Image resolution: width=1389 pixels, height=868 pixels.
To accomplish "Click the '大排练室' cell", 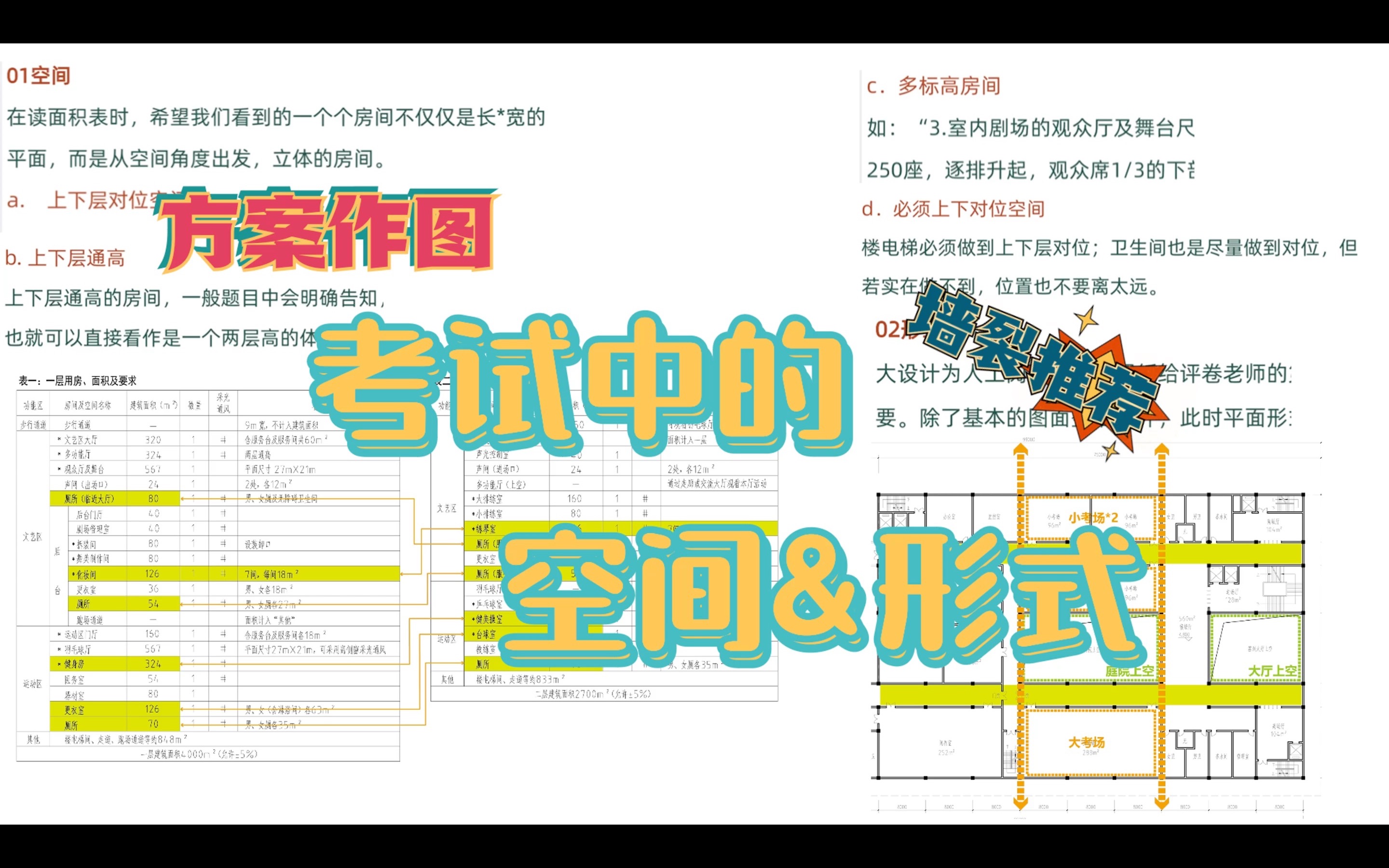I will 487,499.
